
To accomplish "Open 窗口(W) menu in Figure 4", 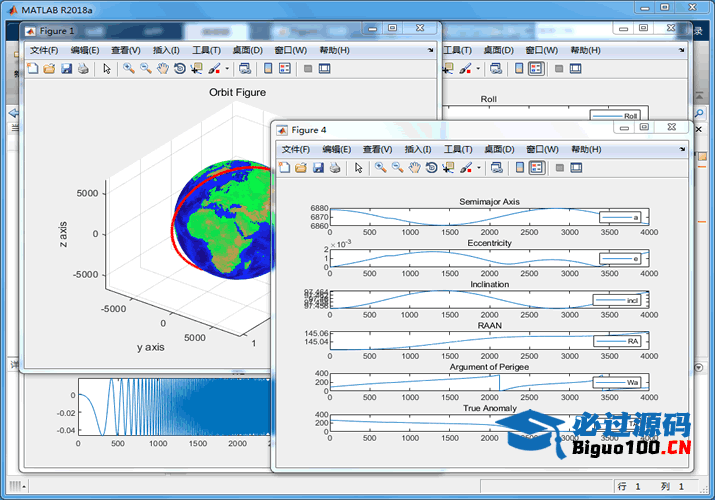I will pos(542,149).
